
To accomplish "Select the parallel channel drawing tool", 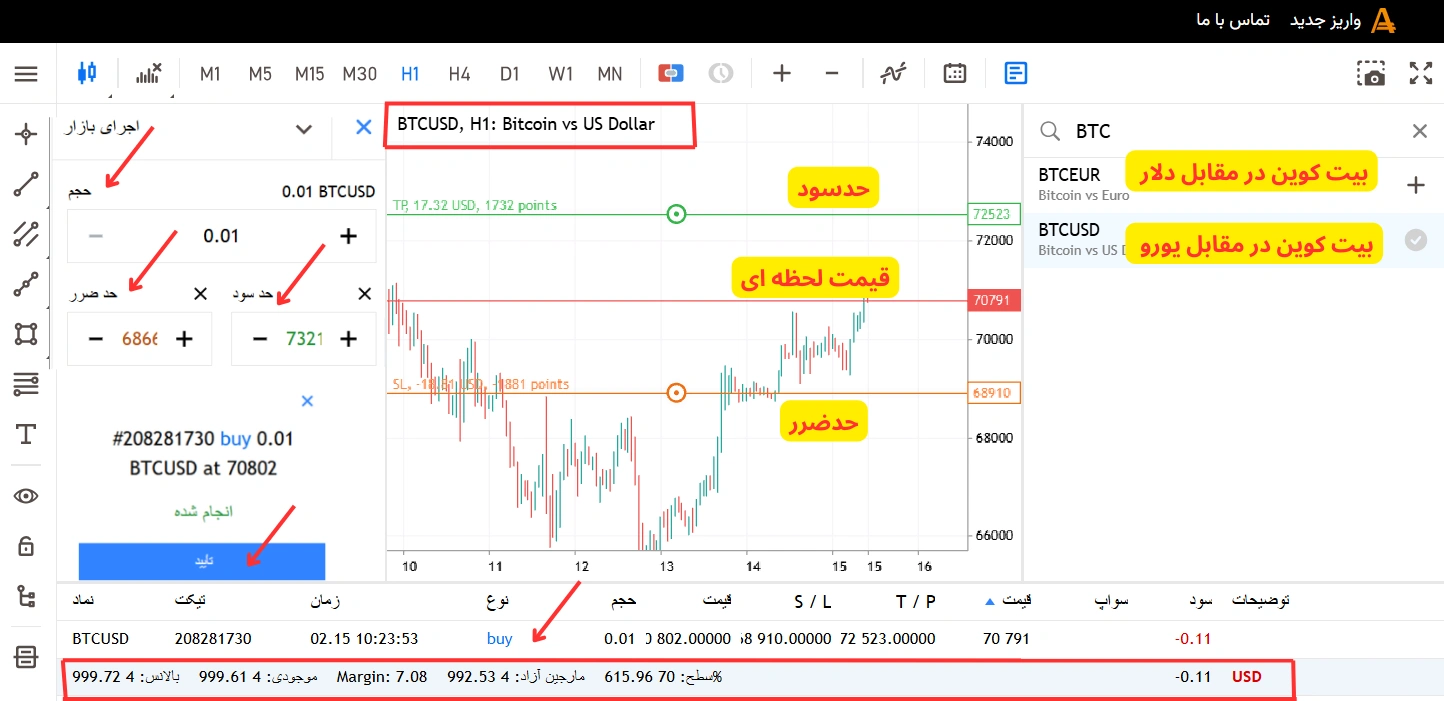I will [26, 234].
